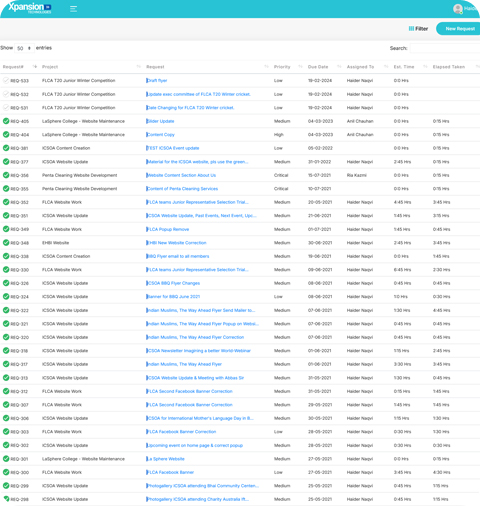
Task: Open La Sphere Website request link
Action: coord(165,459)
